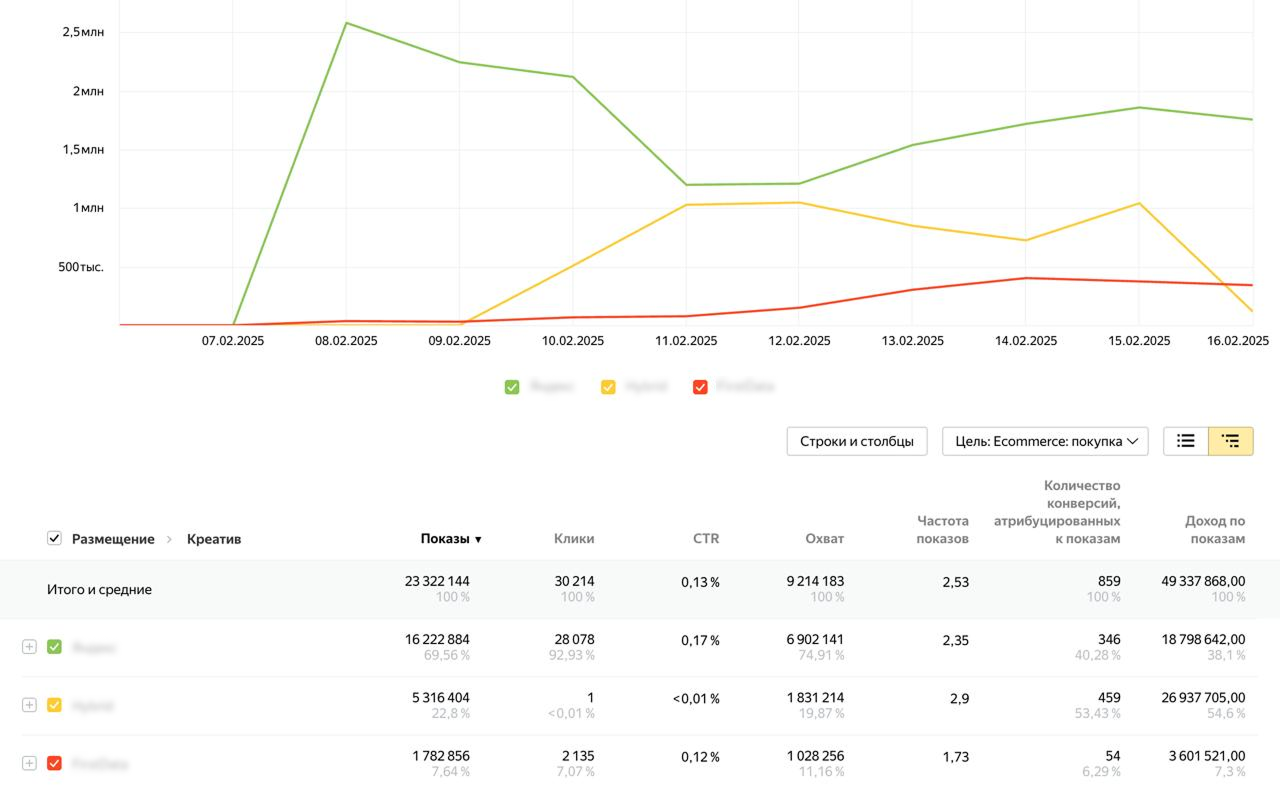Image resolution: width=1280 pixels, height=792 pixels.
Task: Uncheck the yellow checkbox in table row
Action: pos(55,705)
